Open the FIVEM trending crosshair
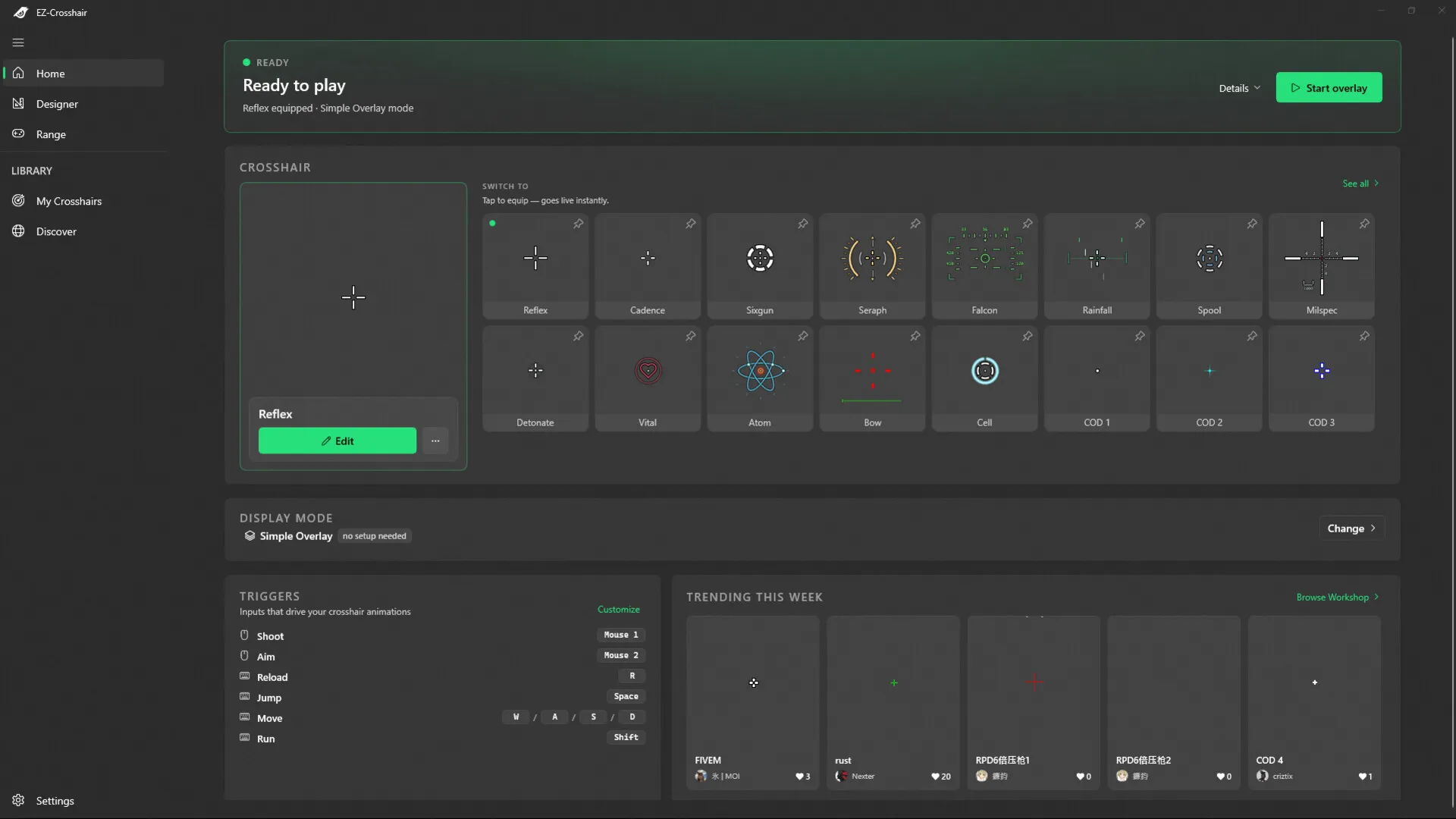The image size is (1456, 819). [x=753, y=703]
